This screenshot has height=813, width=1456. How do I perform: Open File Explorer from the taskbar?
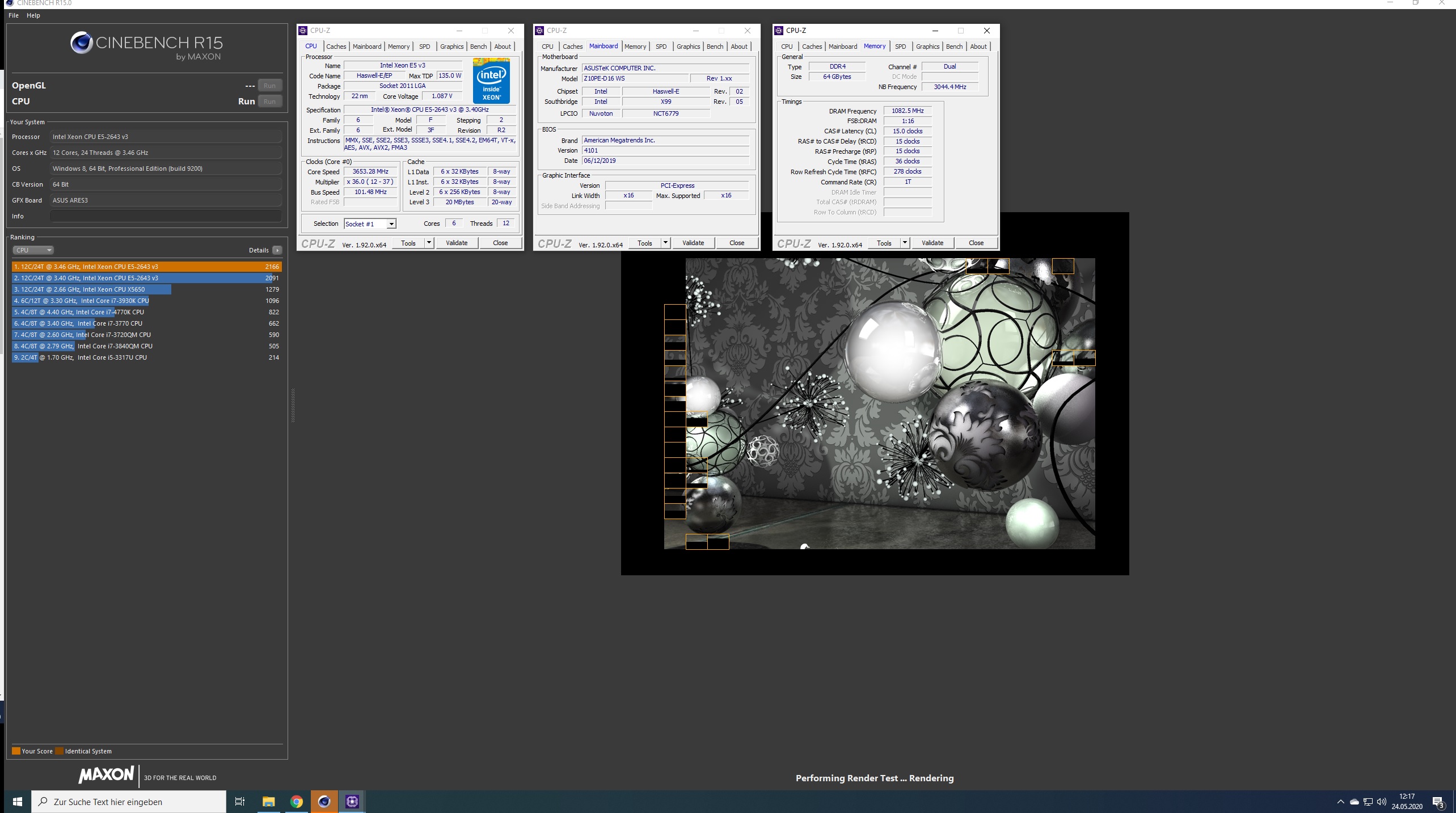[x=268, y=802]
